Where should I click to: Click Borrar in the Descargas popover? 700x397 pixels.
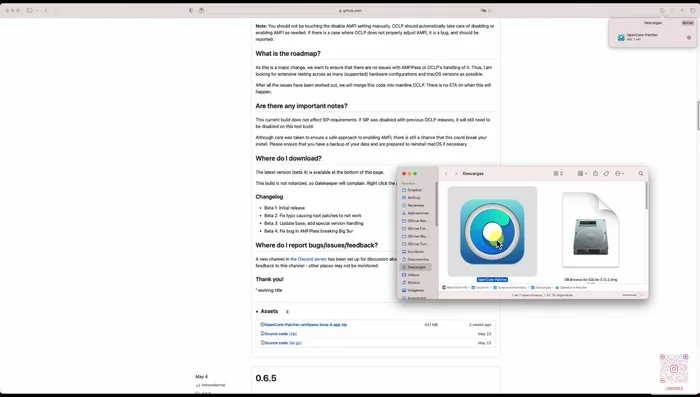tap(688, 23)
